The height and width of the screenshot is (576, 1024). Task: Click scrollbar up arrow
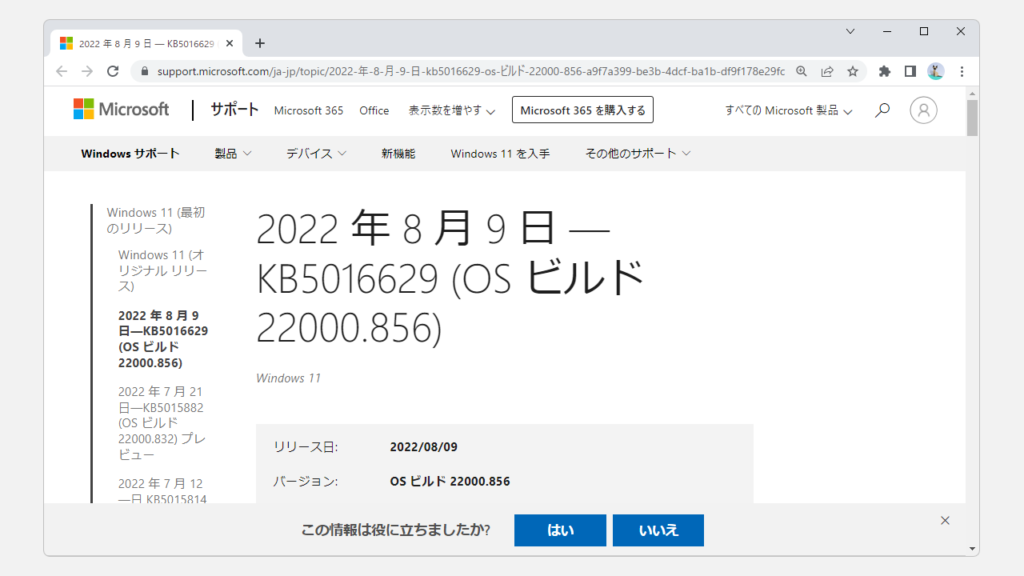tap(972, 94)
